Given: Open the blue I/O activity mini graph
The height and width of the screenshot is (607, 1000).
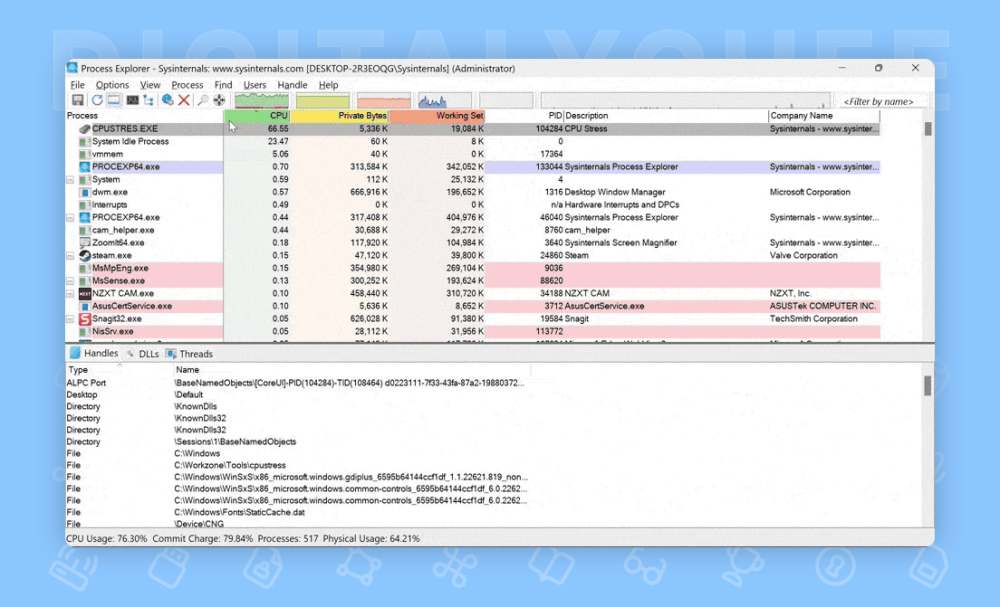Looking at the screenshot, I should click(x=445, y=100).
